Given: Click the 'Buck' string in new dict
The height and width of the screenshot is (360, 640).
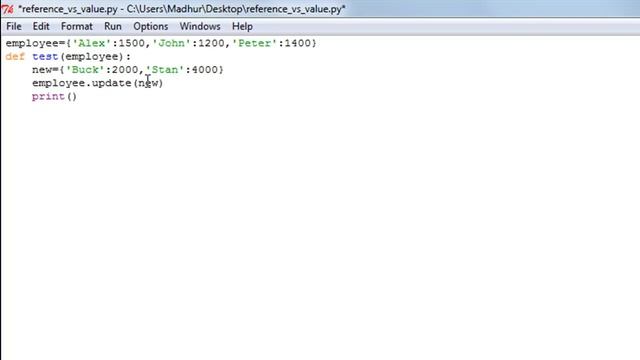Looking at the screenshot, I should (85, 69).
